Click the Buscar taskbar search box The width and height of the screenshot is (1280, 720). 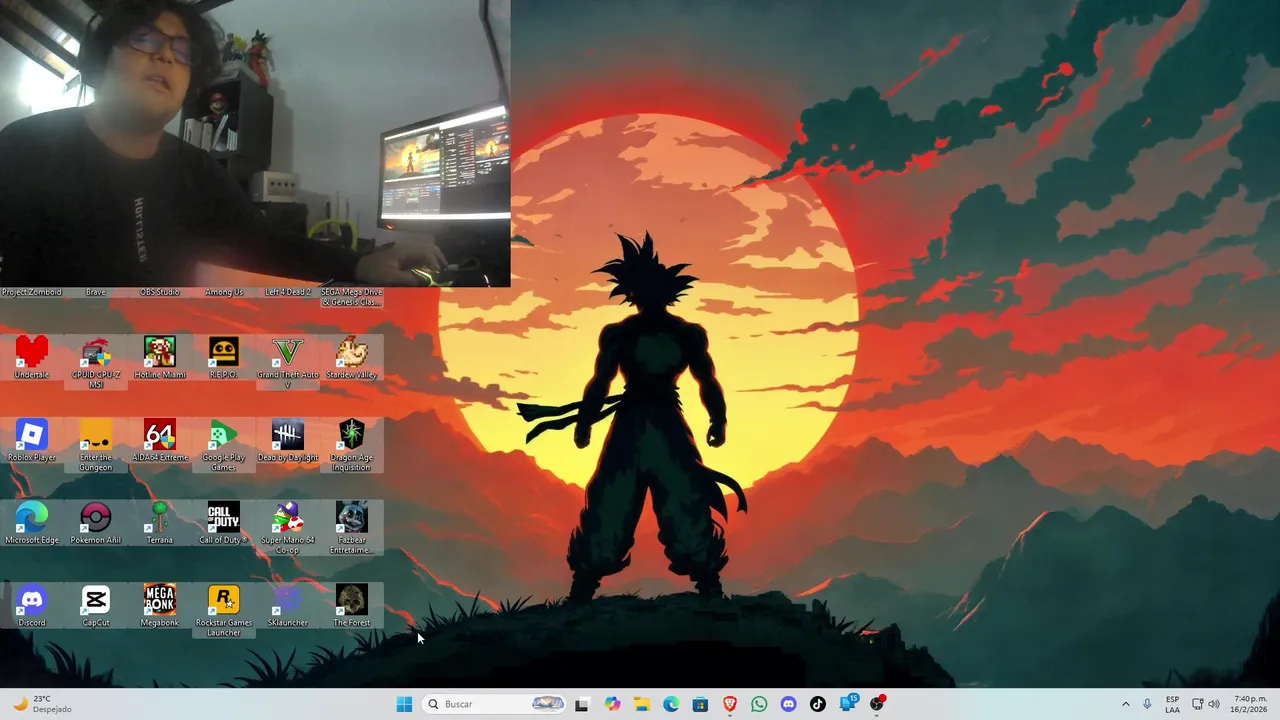pos(495,704)
